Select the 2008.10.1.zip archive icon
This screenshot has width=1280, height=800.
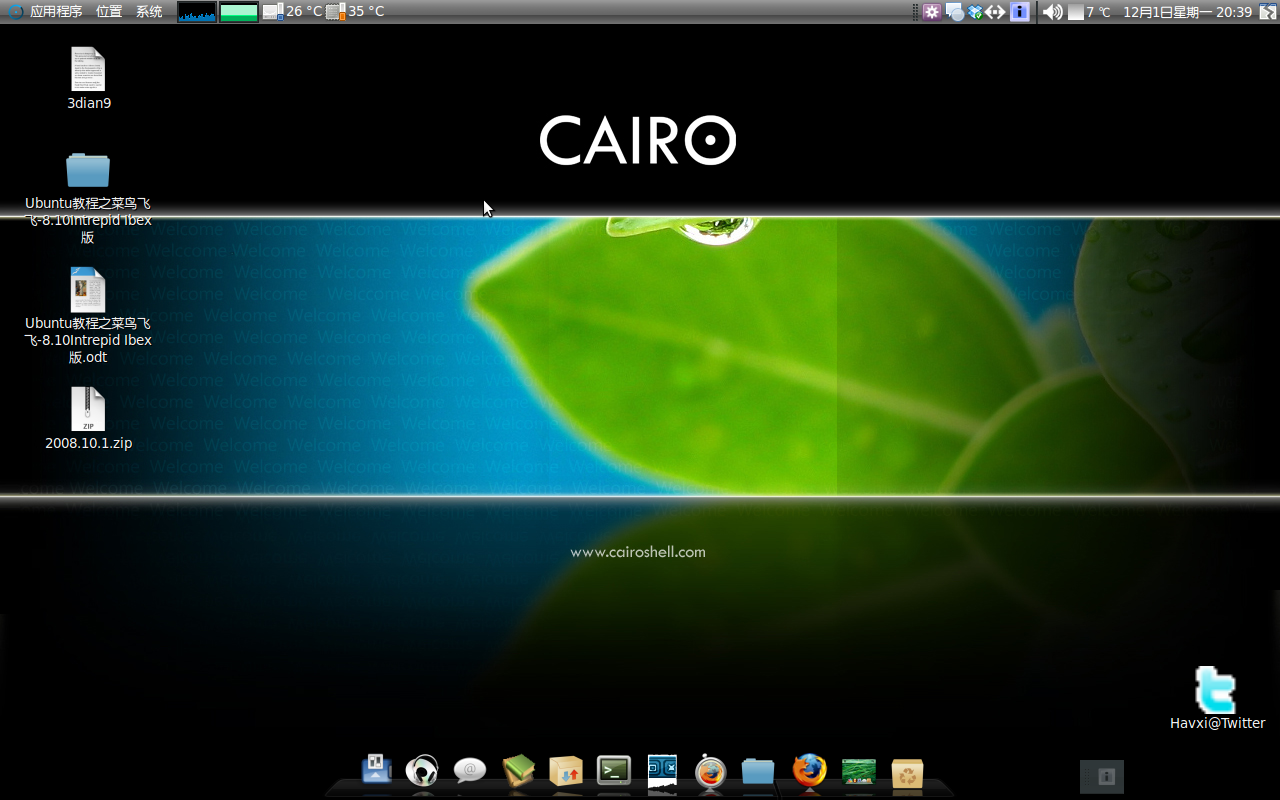point(88,409)
